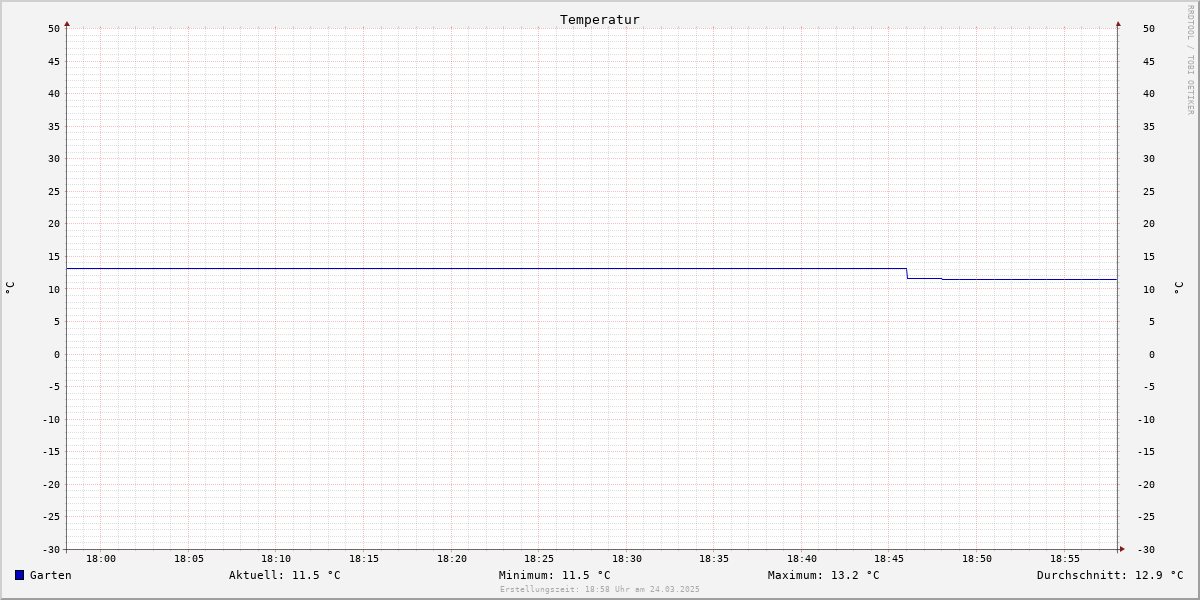Click the 18:55 time axis label

[x=1065, y=558]
